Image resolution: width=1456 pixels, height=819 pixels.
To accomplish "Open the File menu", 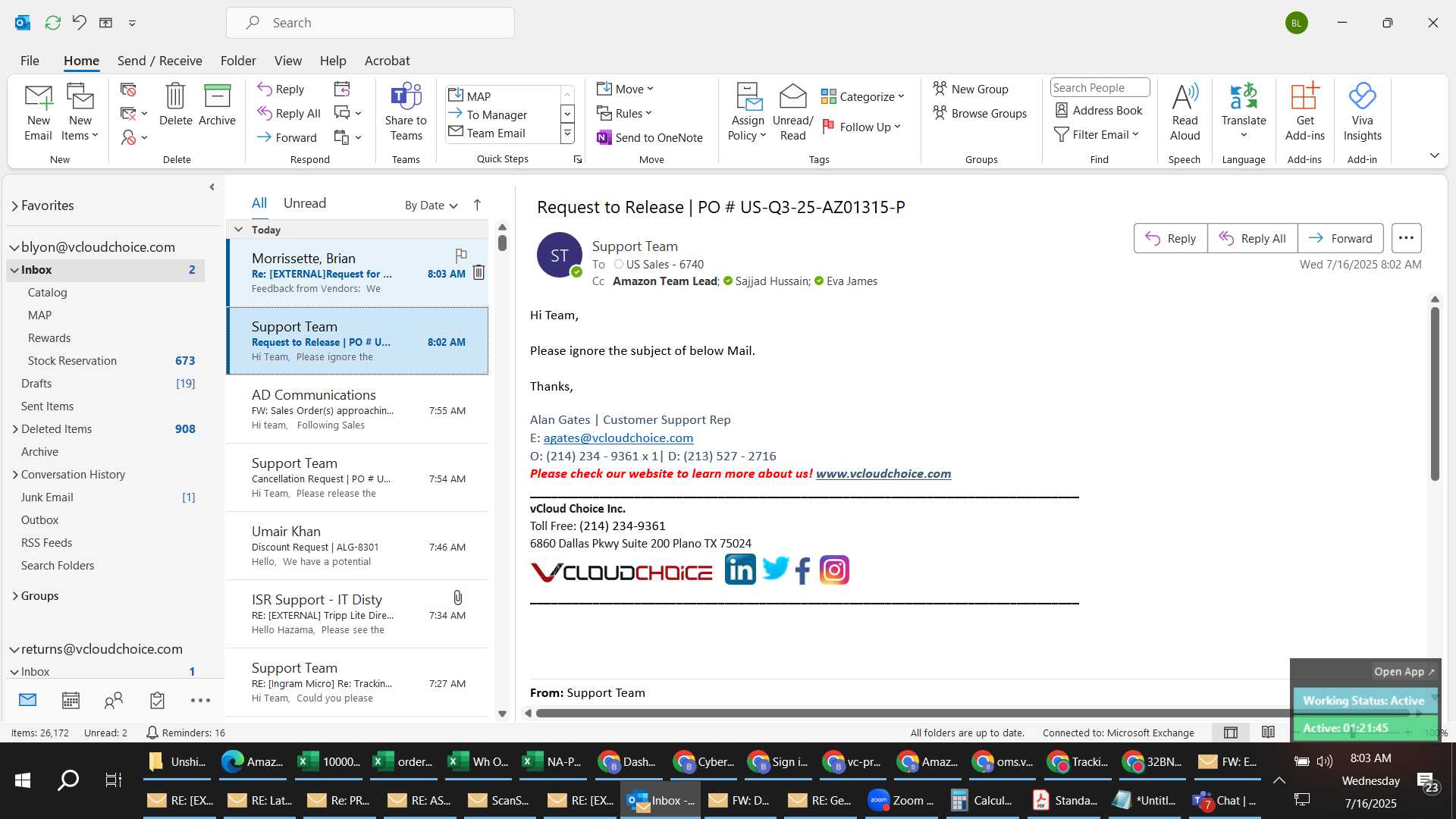I will point(30,61).
